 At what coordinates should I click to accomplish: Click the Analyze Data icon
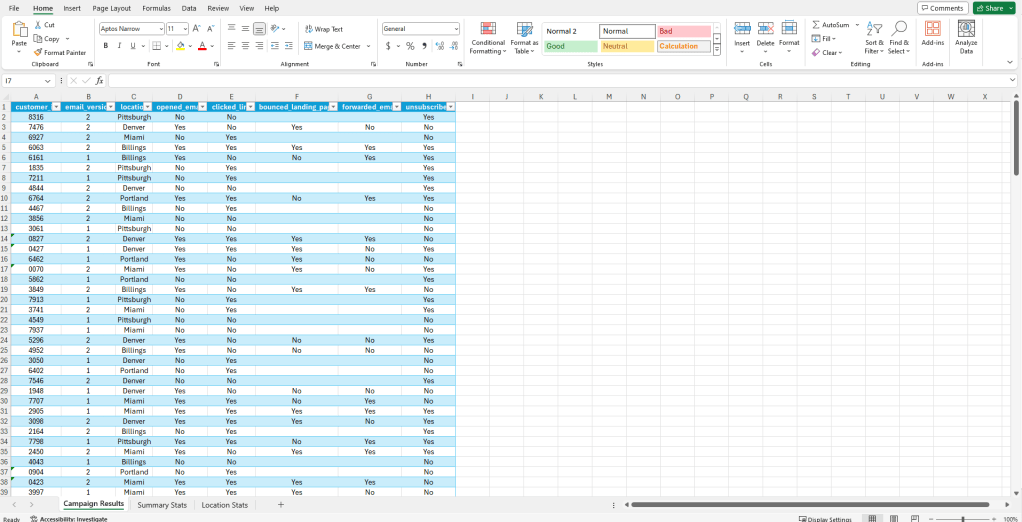[x=966, y=29]
